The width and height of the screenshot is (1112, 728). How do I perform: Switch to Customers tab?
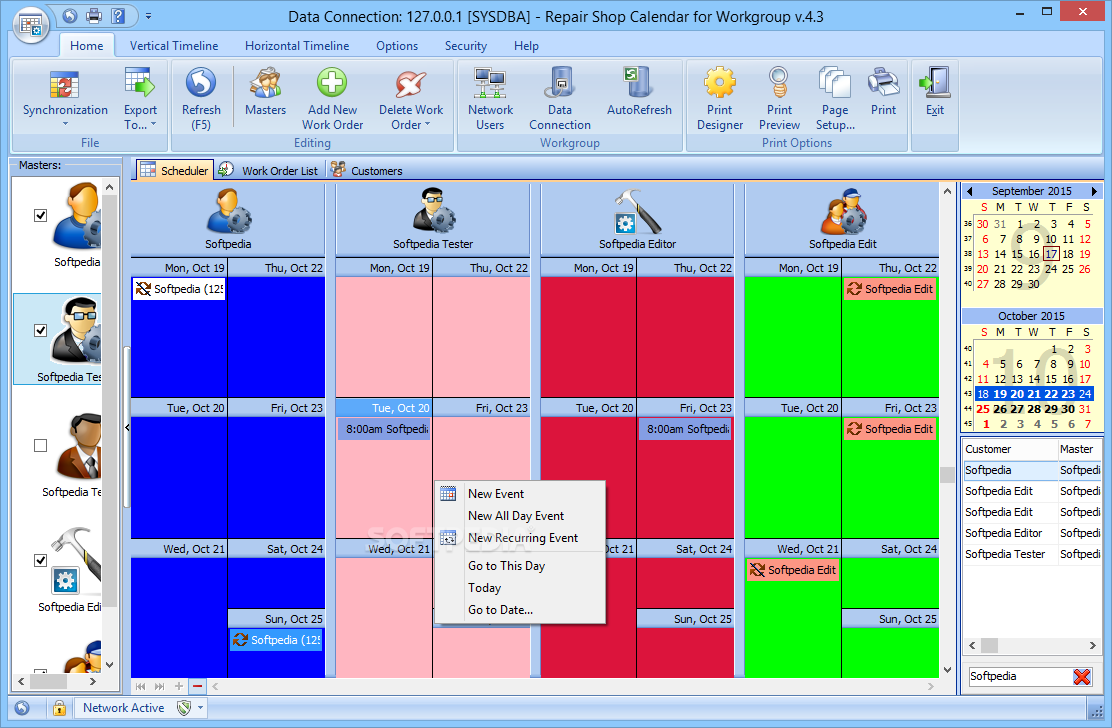click(367, 170)
